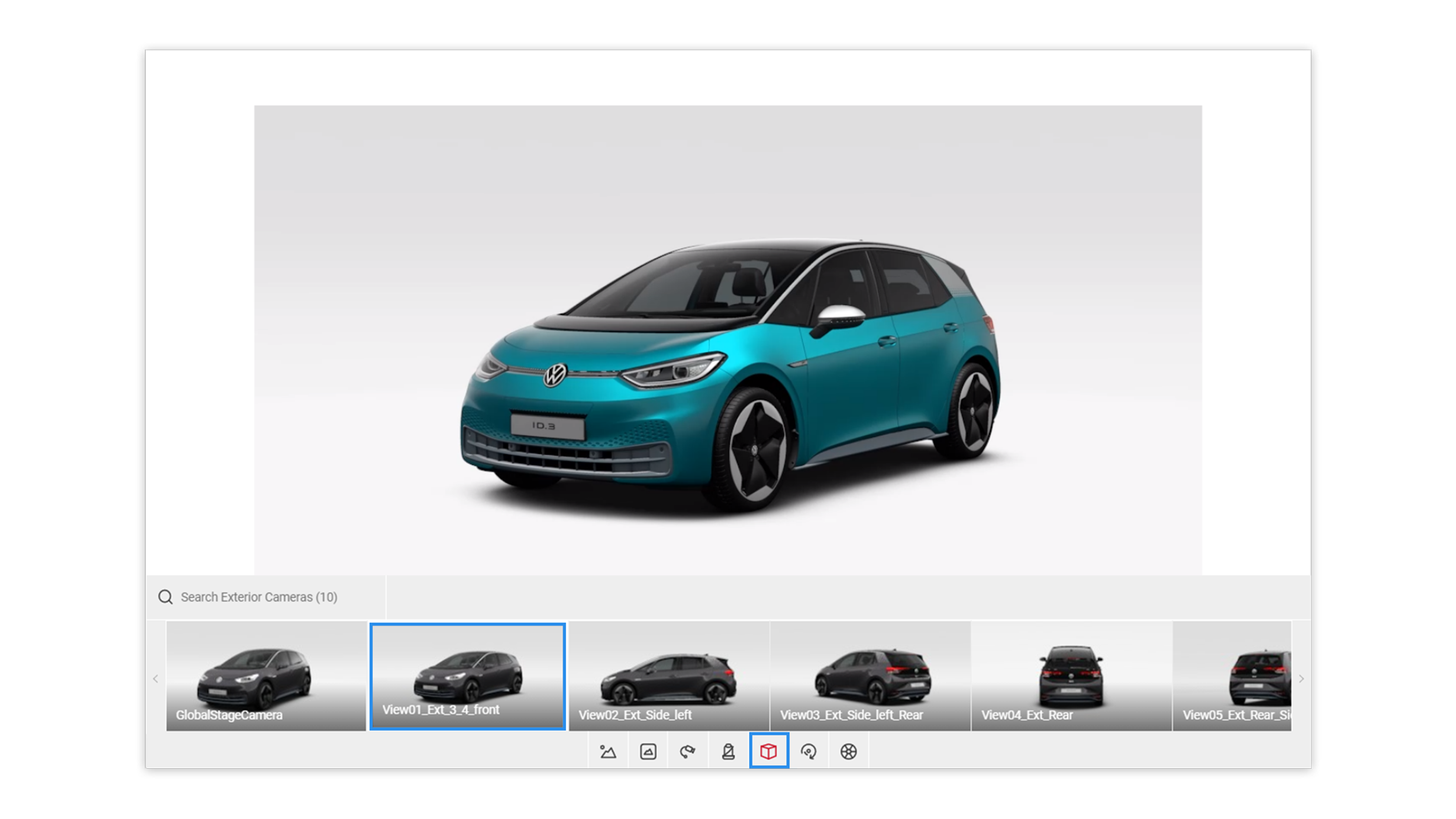Select the partially visible View05_Ext_Rear camera
This screenshot has width=1456, height=819.
click(x=1232, y=676)
